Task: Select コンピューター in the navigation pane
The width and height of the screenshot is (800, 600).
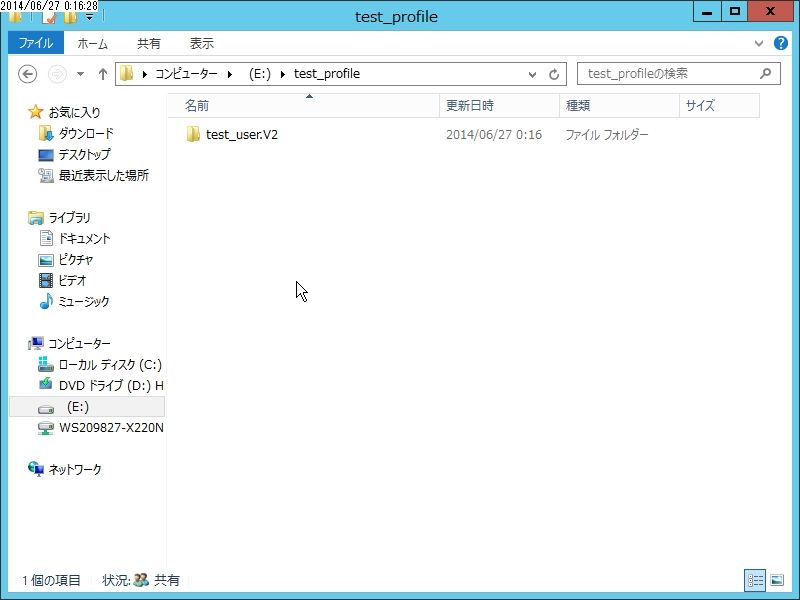Action: pos(80,343)
